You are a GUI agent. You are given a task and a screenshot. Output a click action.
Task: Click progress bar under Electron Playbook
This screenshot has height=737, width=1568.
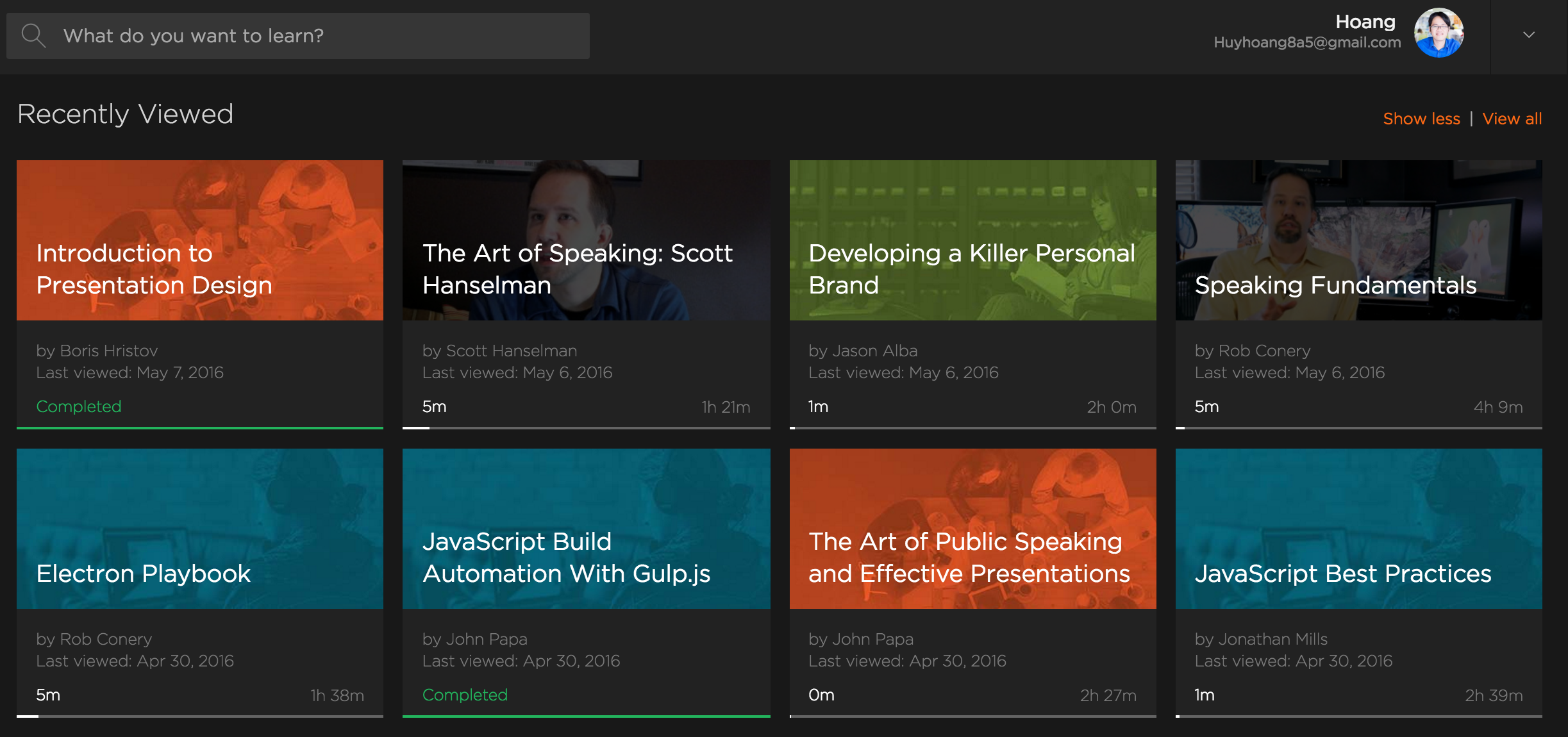pos(200,716)
